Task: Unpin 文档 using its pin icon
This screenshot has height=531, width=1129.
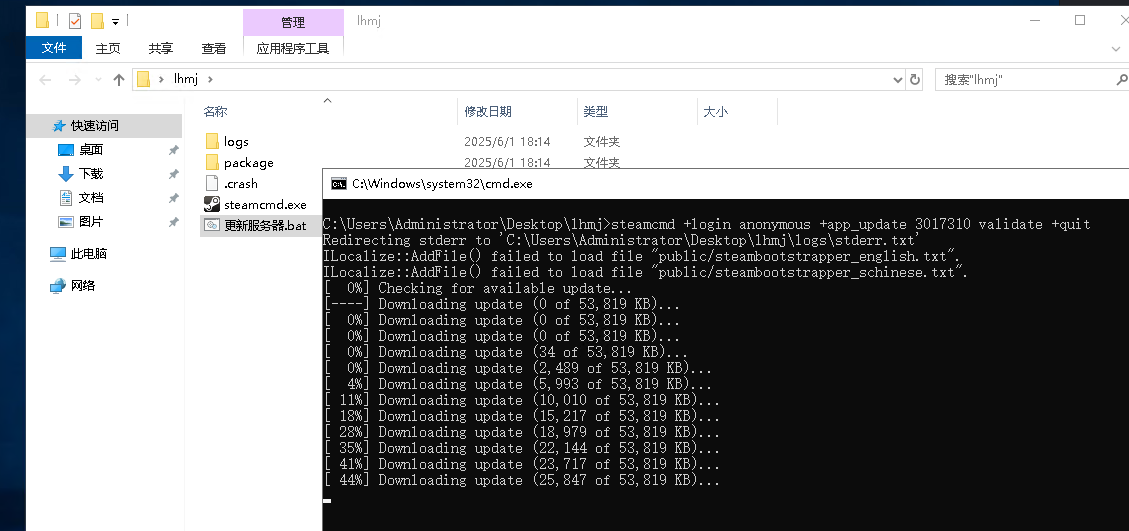Action: point(173,197)
